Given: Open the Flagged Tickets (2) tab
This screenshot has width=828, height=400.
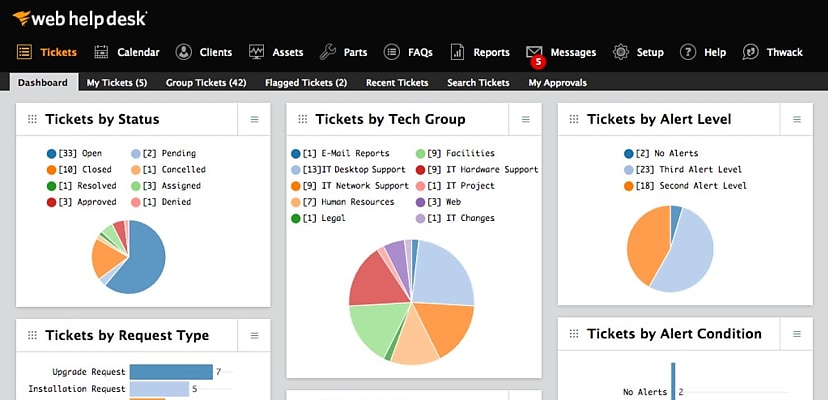Looking at the screenshot, I should (306, 82).
